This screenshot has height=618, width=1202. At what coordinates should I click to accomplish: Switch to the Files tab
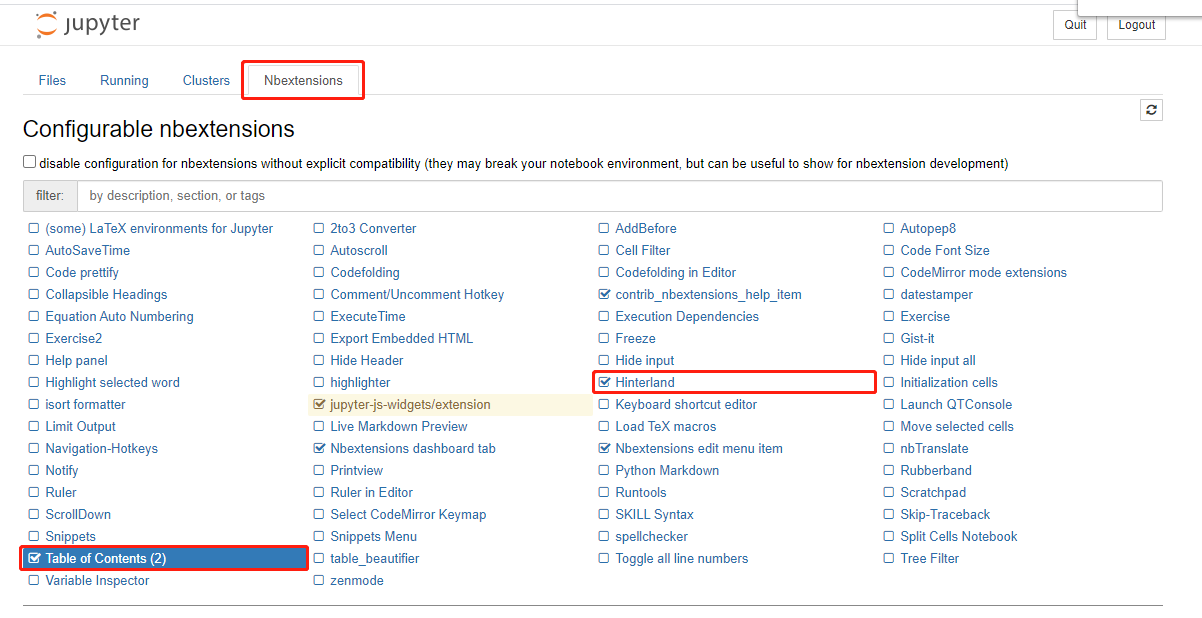[52, 81]
